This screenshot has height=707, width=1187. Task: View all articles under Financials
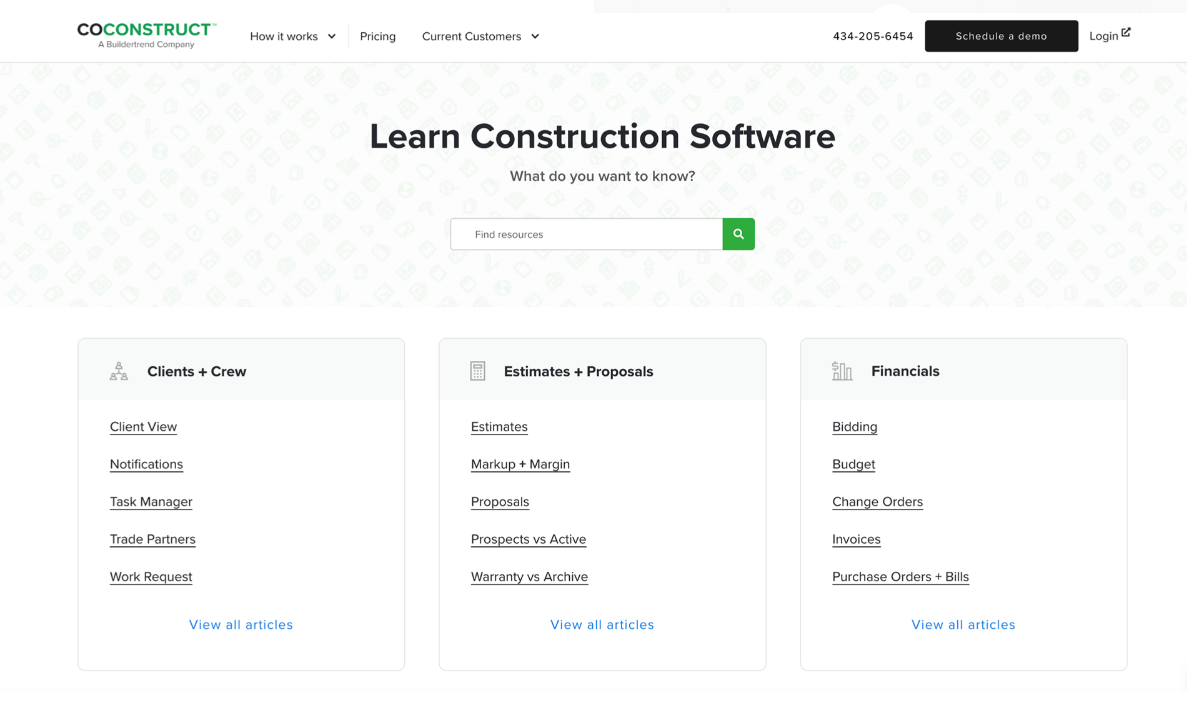pyautogui.click(x=963, y=625)
